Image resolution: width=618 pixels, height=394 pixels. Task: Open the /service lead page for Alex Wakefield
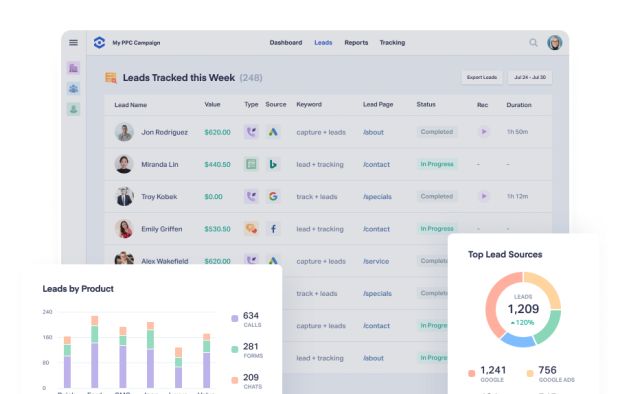(376, 261)
